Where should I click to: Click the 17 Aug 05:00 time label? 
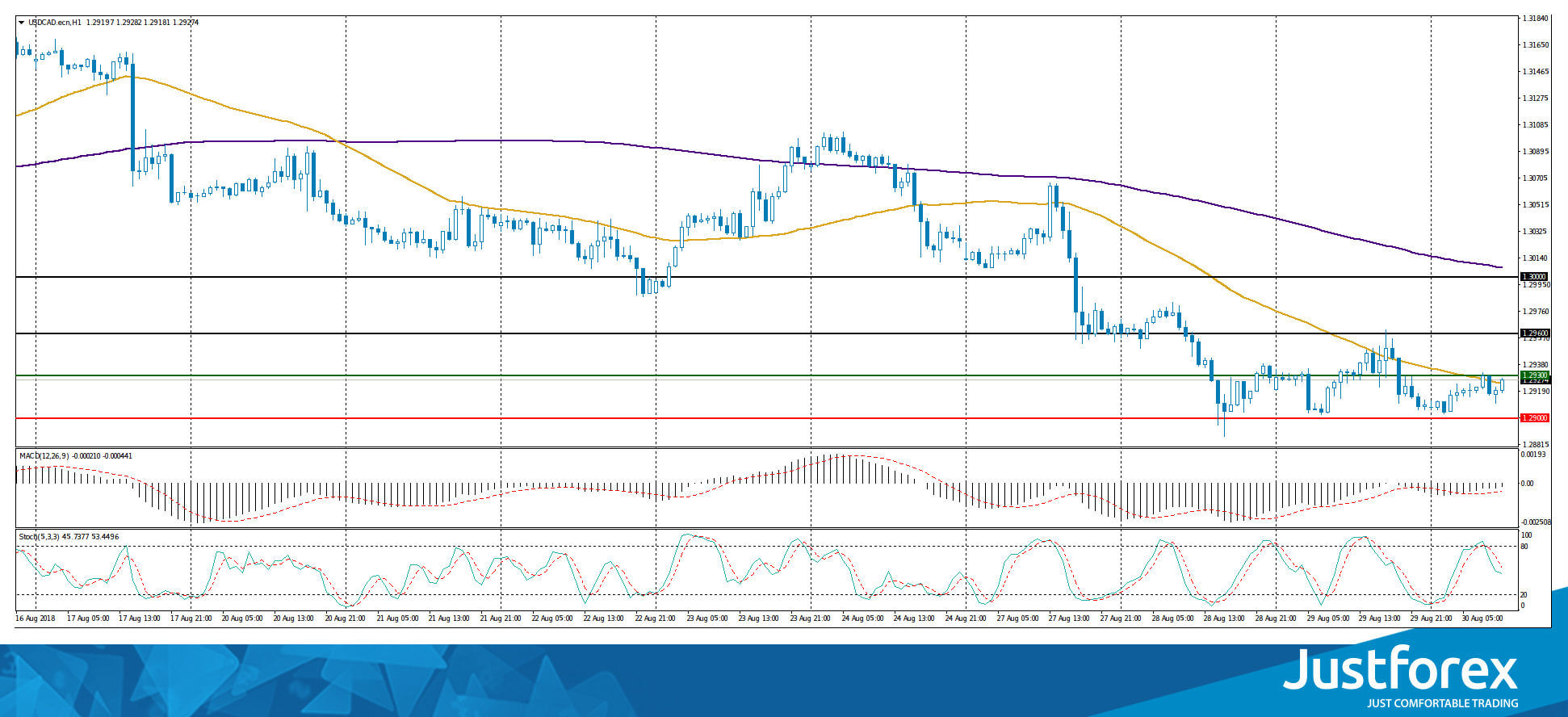[88, 618]
